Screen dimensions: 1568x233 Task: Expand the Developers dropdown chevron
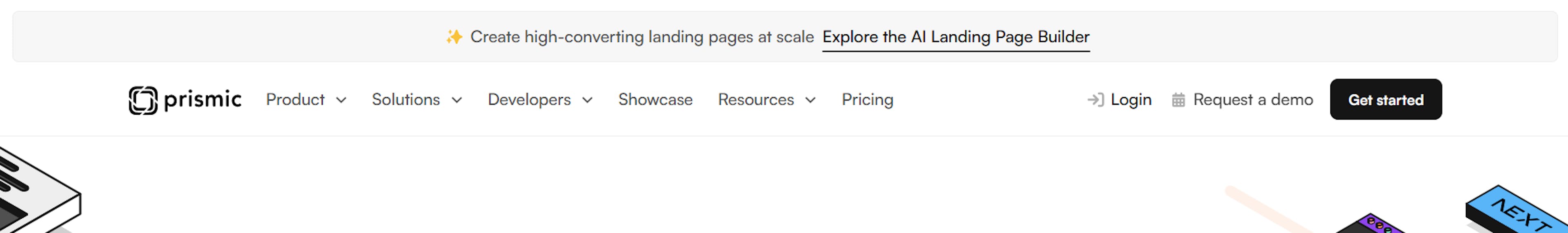[x=588, y=100]
